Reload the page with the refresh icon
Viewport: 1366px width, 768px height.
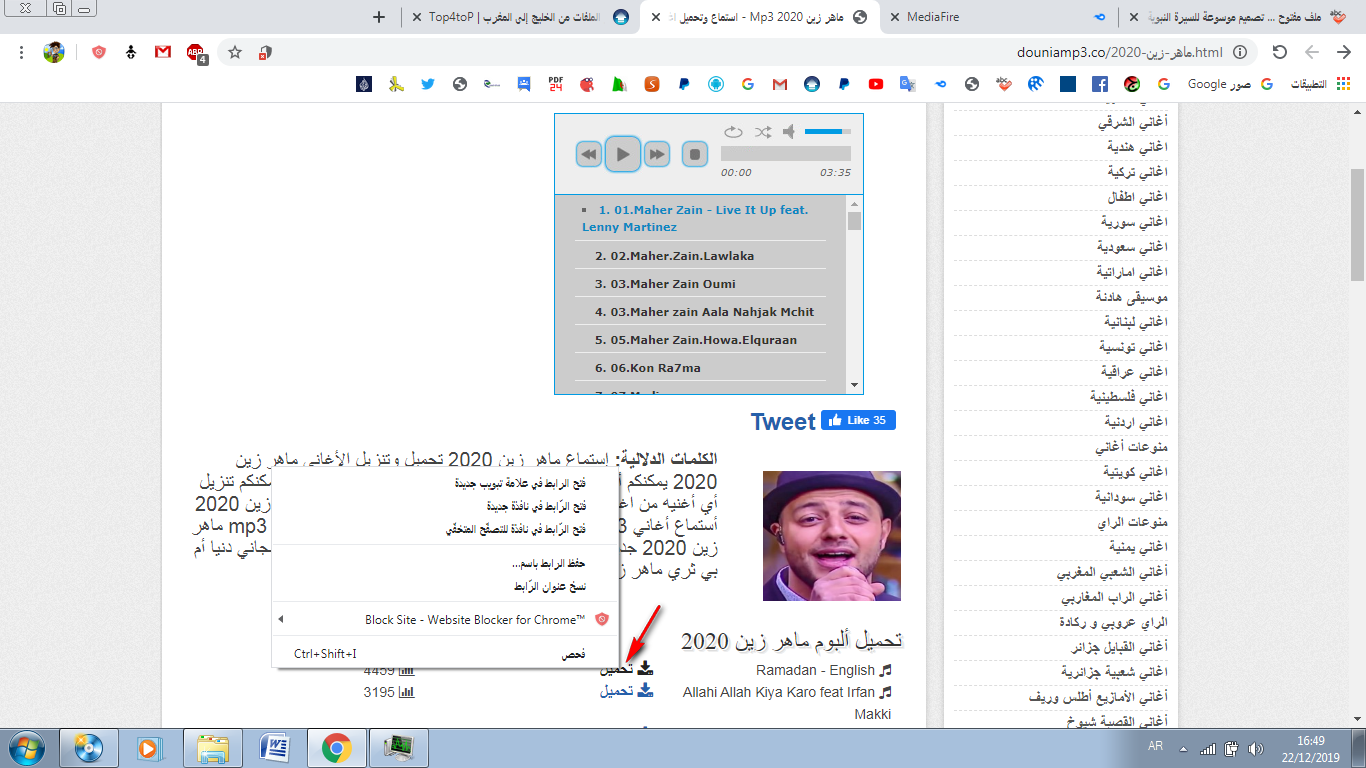1279,52
